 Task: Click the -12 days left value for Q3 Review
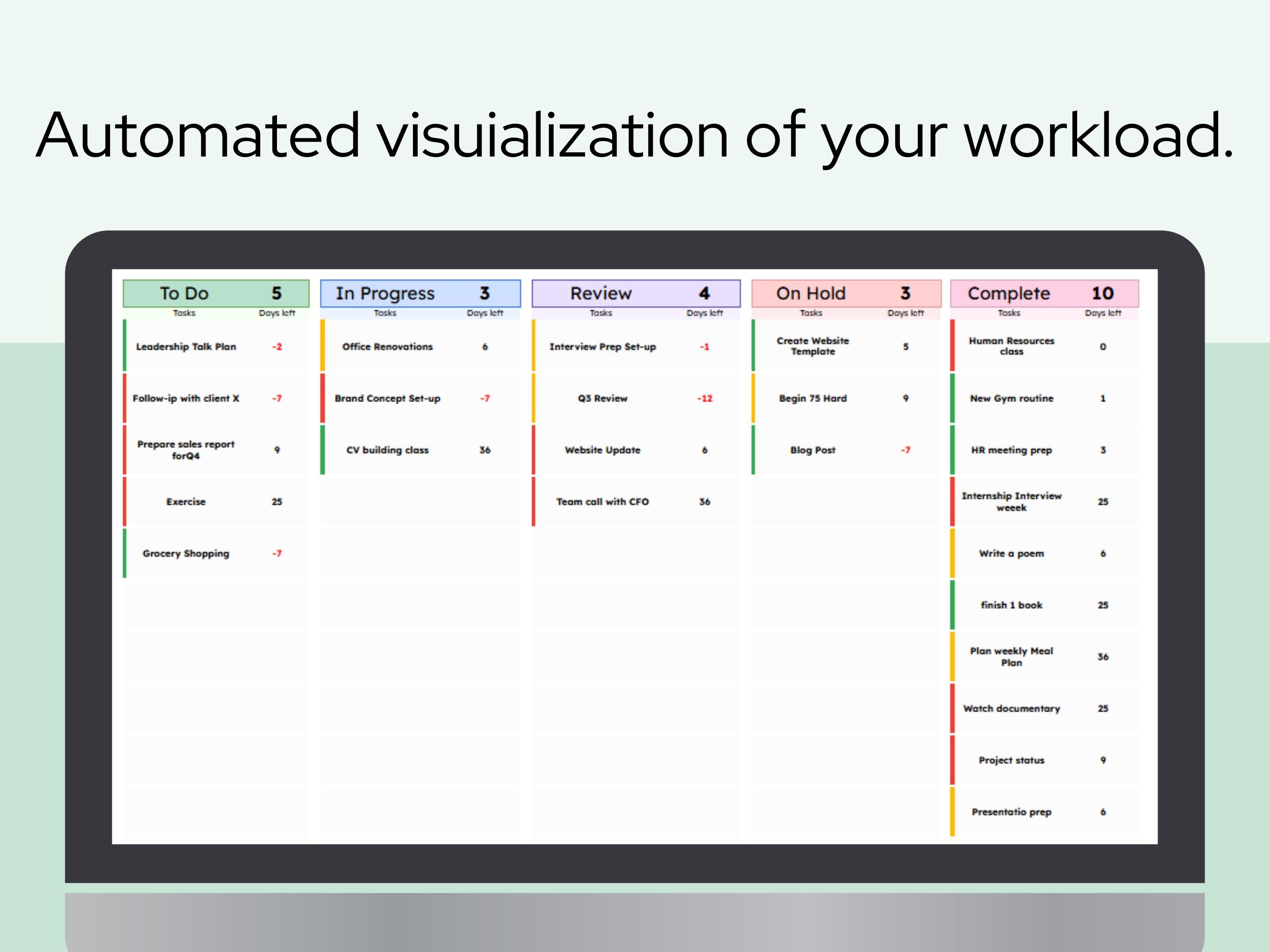tap(705, 398)
